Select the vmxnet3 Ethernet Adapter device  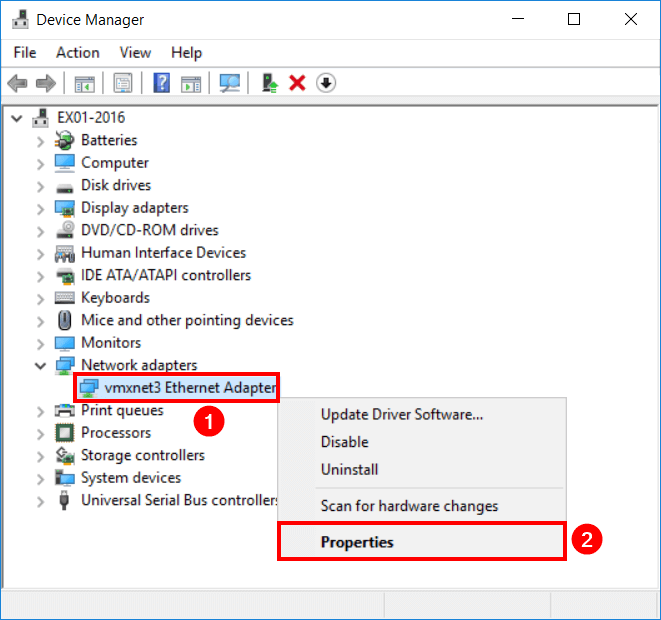pyautogui.click(x=177, y=387)
